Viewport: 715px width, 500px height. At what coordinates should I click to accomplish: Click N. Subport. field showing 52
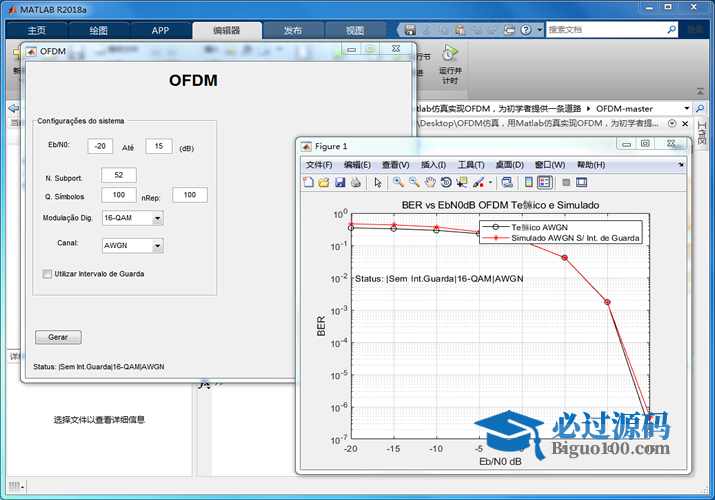(119, 175)
